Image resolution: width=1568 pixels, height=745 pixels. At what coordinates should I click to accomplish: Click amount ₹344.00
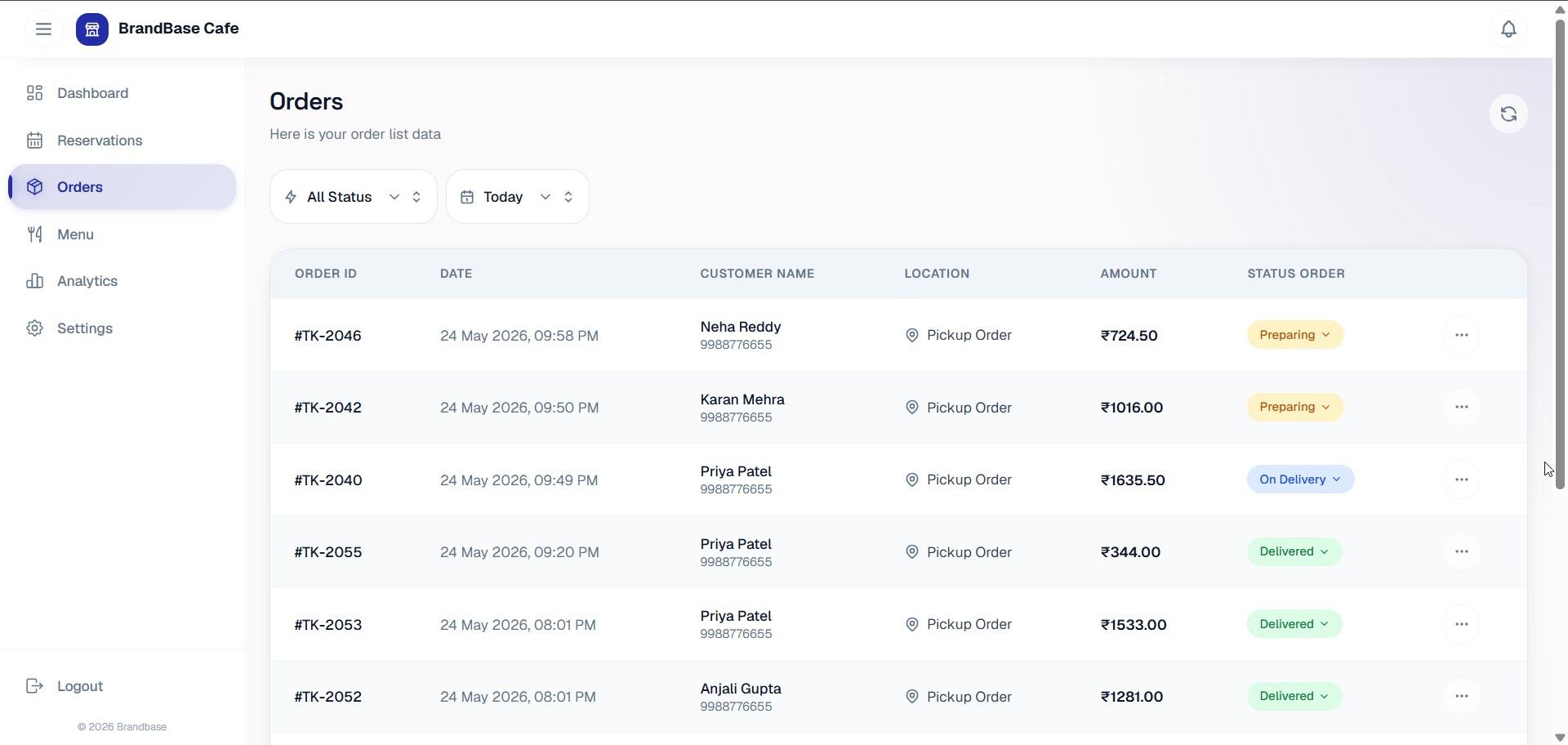pos(1130,552)
